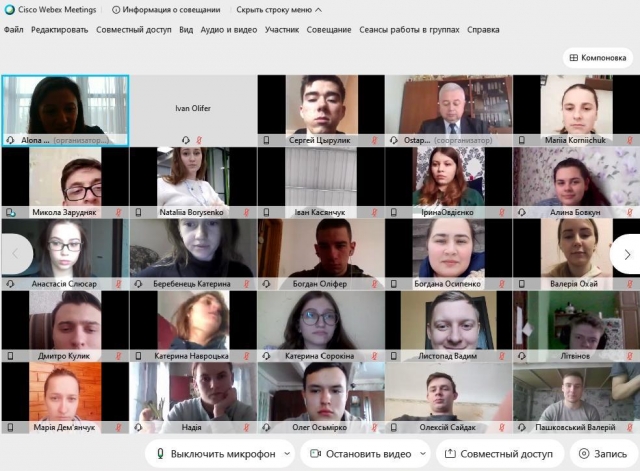640x471 pixels.
Task: Click the device icon for Марія Дем'янчук
Action: 10,427
